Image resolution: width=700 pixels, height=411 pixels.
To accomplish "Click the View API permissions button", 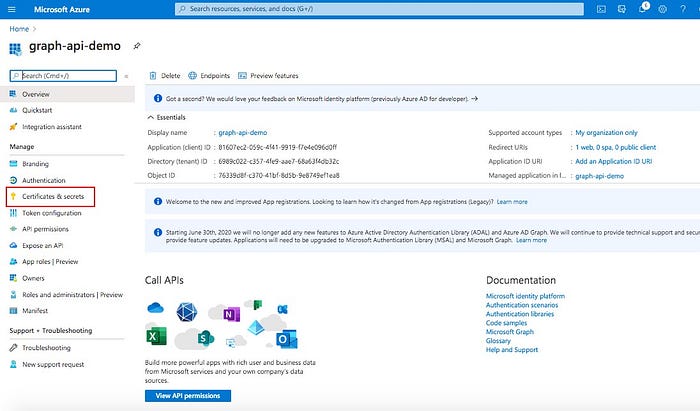I will [188, 396].
